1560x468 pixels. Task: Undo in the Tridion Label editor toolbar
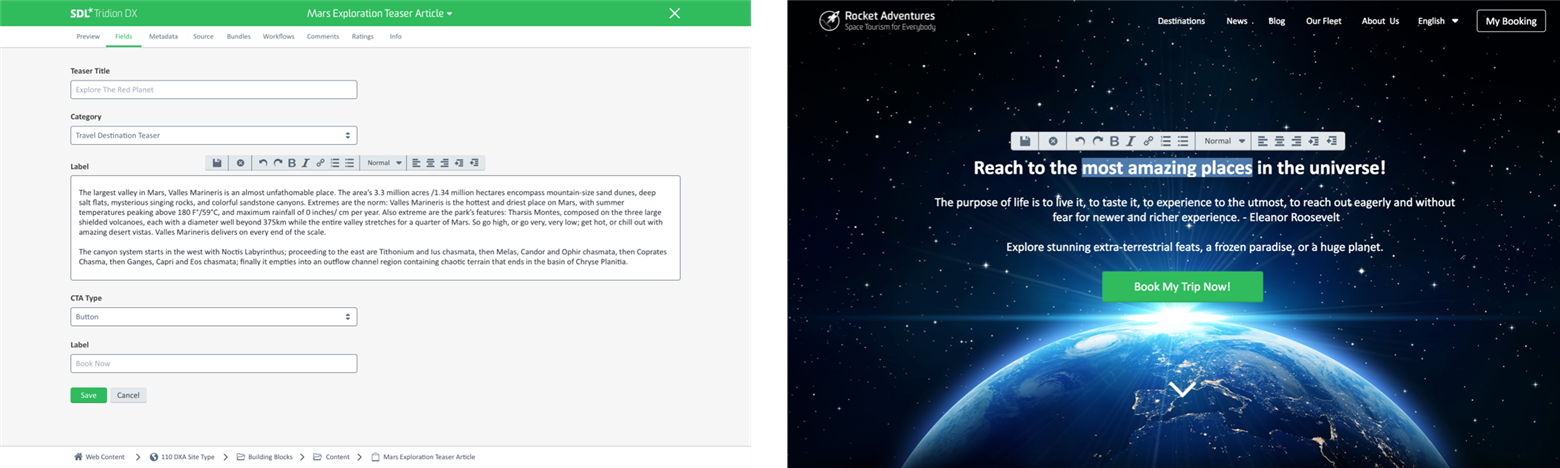[x=263, y=163]
